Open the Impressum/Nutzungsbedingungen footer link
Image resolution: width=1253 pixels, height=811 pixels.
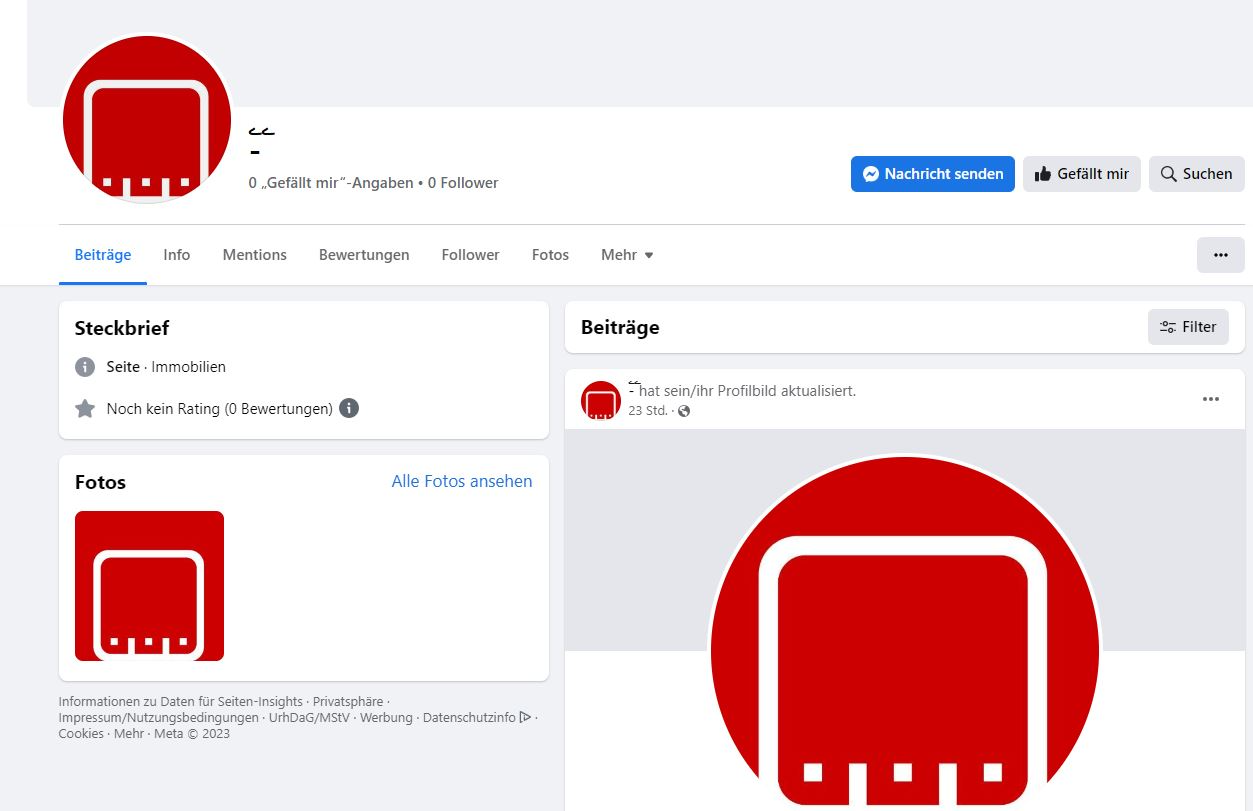point(158,718)
